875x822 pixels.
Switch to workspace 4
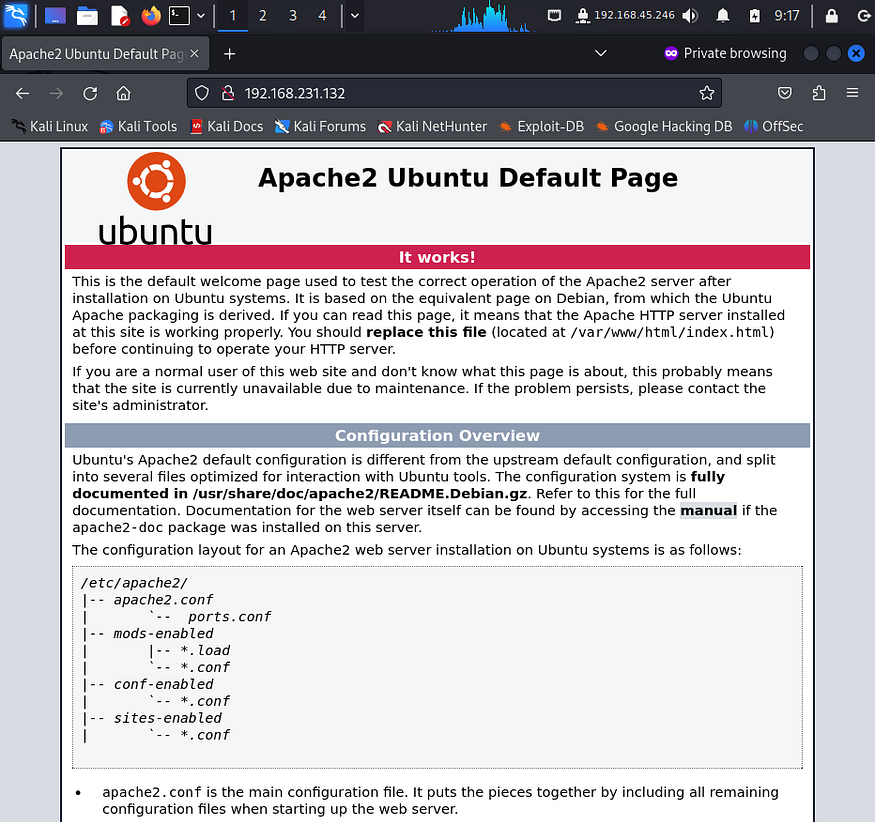322,16
